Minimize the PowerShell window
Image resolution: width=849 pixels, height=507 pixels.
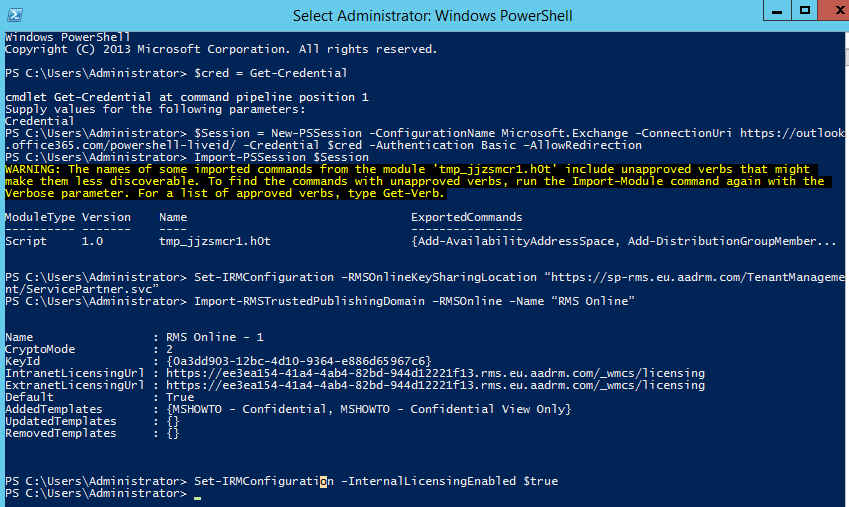(x=777, y=10)
